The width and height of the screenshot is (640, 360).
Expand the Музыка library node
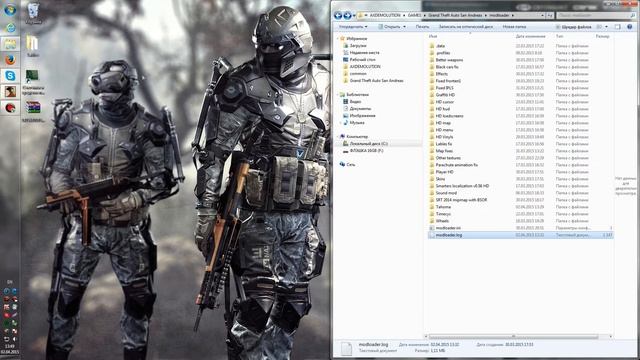click(341, 122)
